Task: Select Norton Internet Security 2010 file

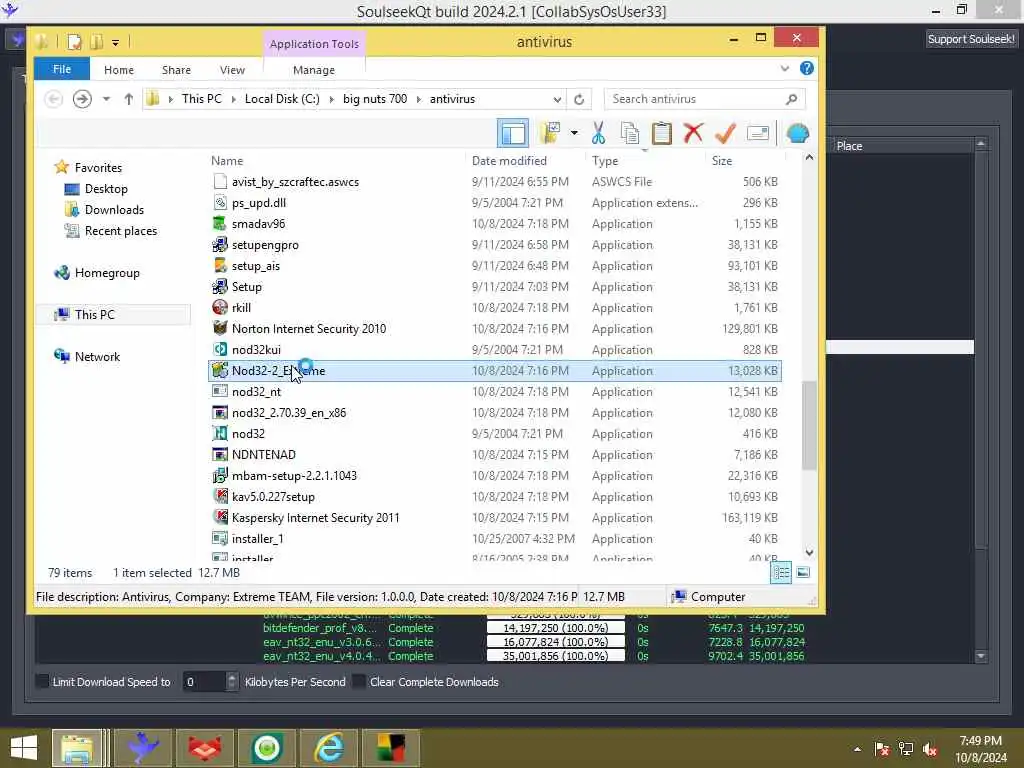Action: pos(494,328)
